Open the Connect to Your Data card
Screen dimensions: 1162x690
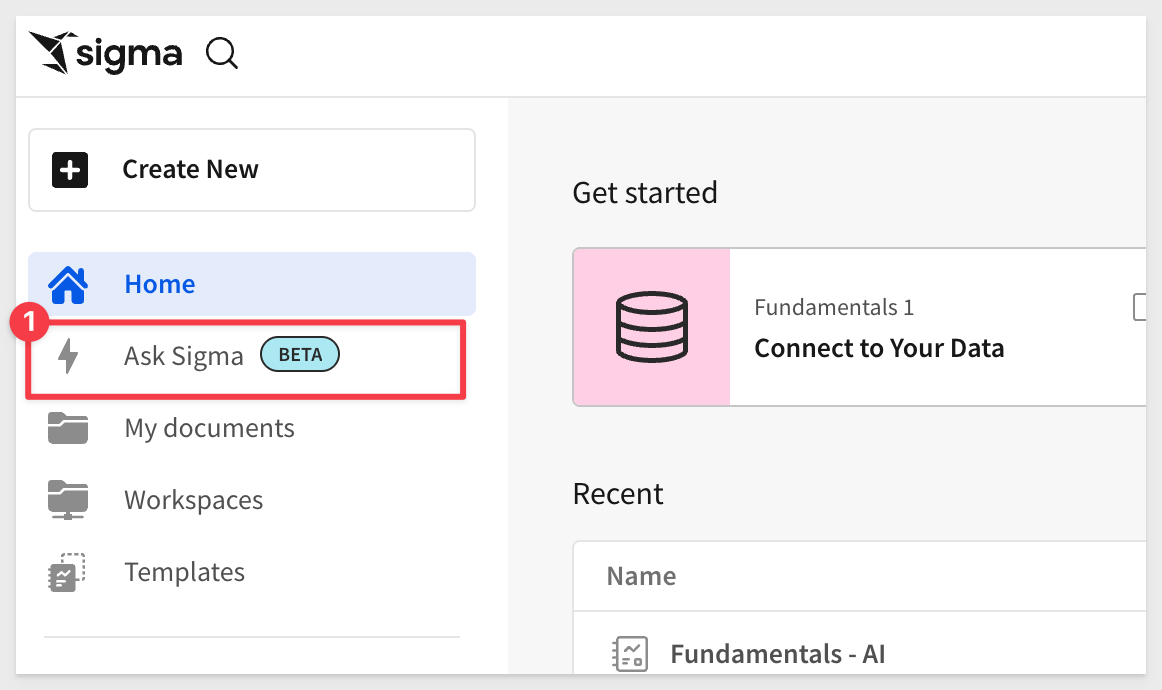(878, 347)
